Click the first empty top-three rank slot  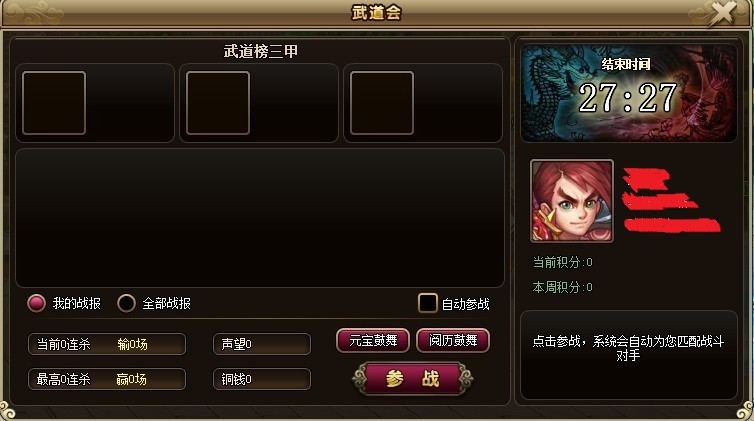click(x=54, y=103)
